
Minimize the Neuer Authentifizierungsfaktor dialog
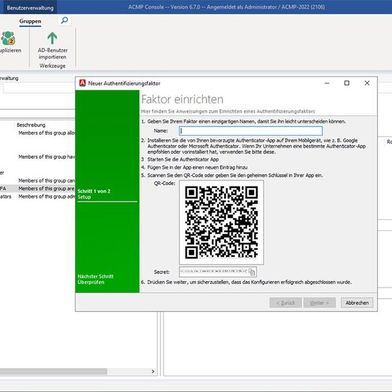click(327, 83)
